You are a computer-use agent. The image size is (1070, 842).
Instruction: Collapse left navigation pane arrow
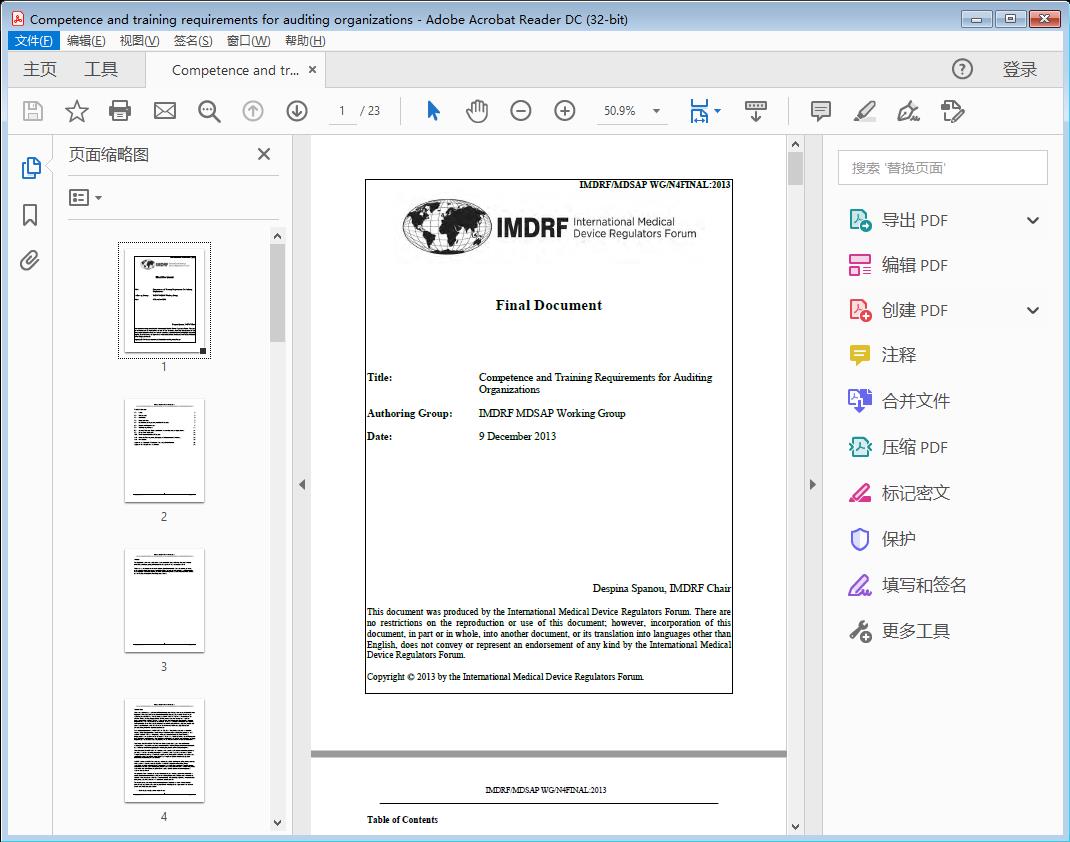click(x=302, y=484)
